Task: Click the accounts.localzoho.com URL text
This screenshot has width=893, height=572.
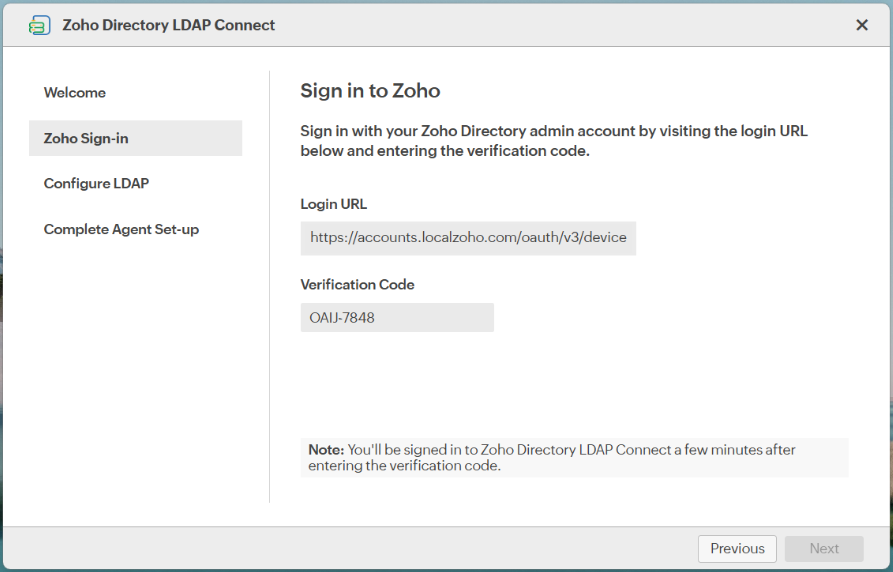Action: tap(468, 239)
